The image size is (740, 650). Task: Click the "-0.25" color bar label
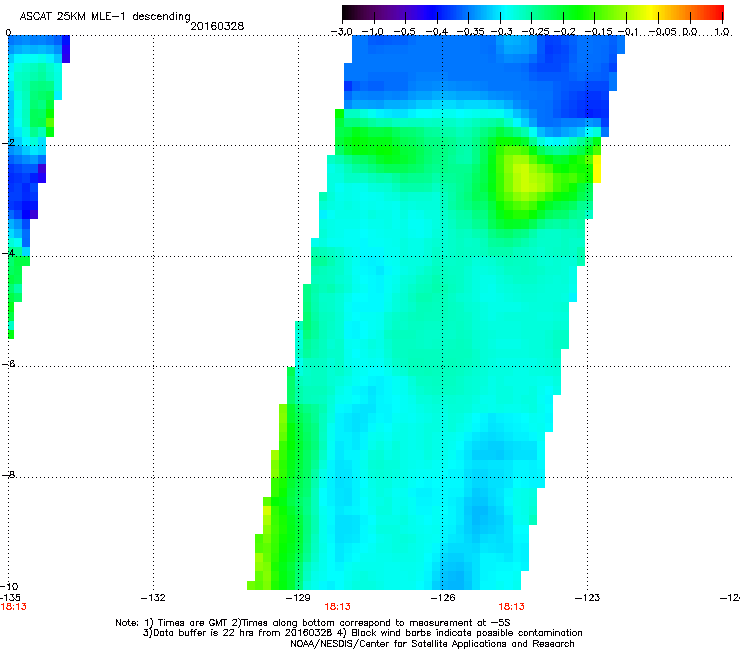pos(535,32)
